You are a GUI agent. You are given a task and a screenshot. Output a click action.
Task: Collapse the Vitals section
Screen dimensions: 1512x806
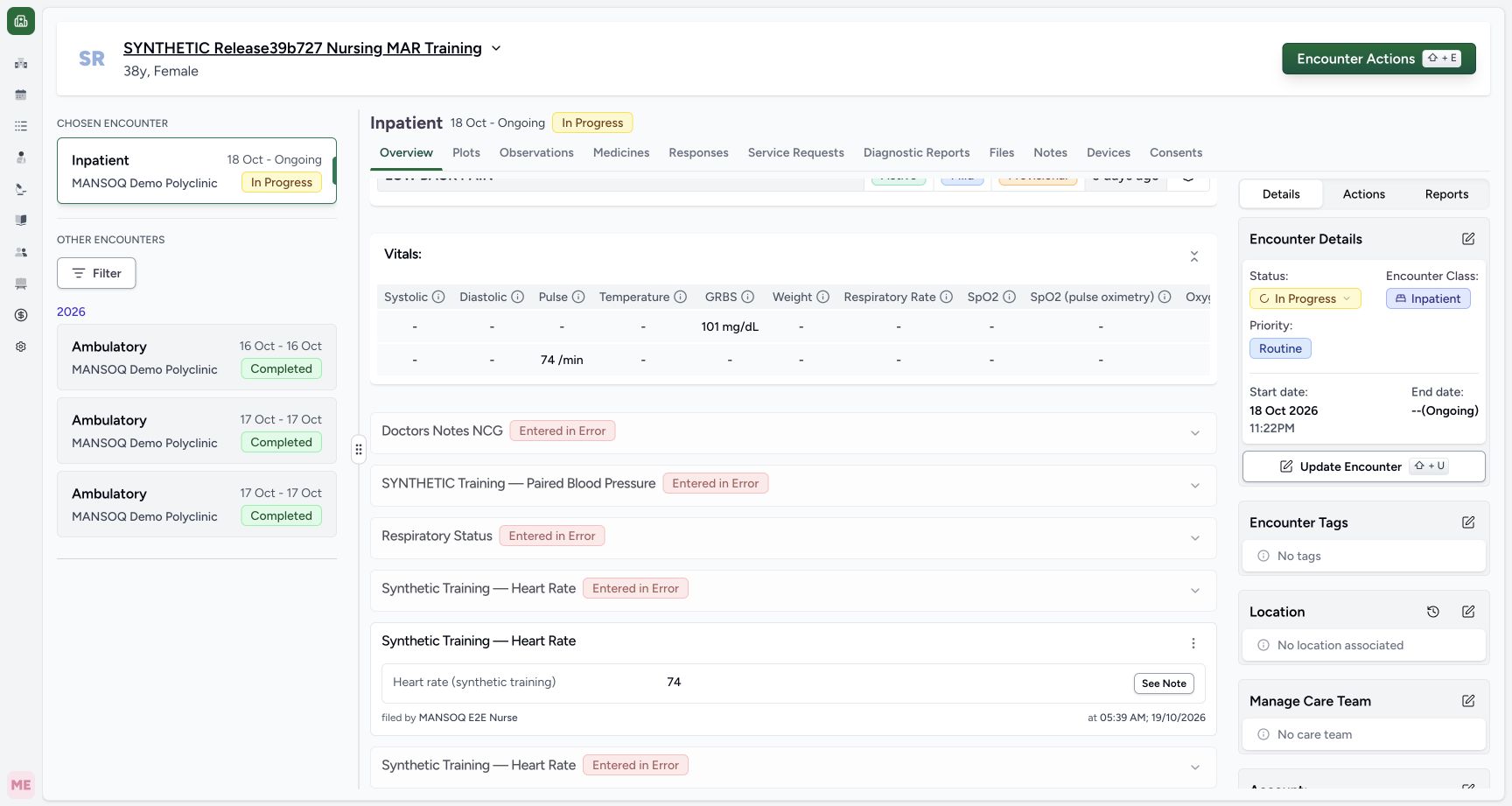[1193, 256]
